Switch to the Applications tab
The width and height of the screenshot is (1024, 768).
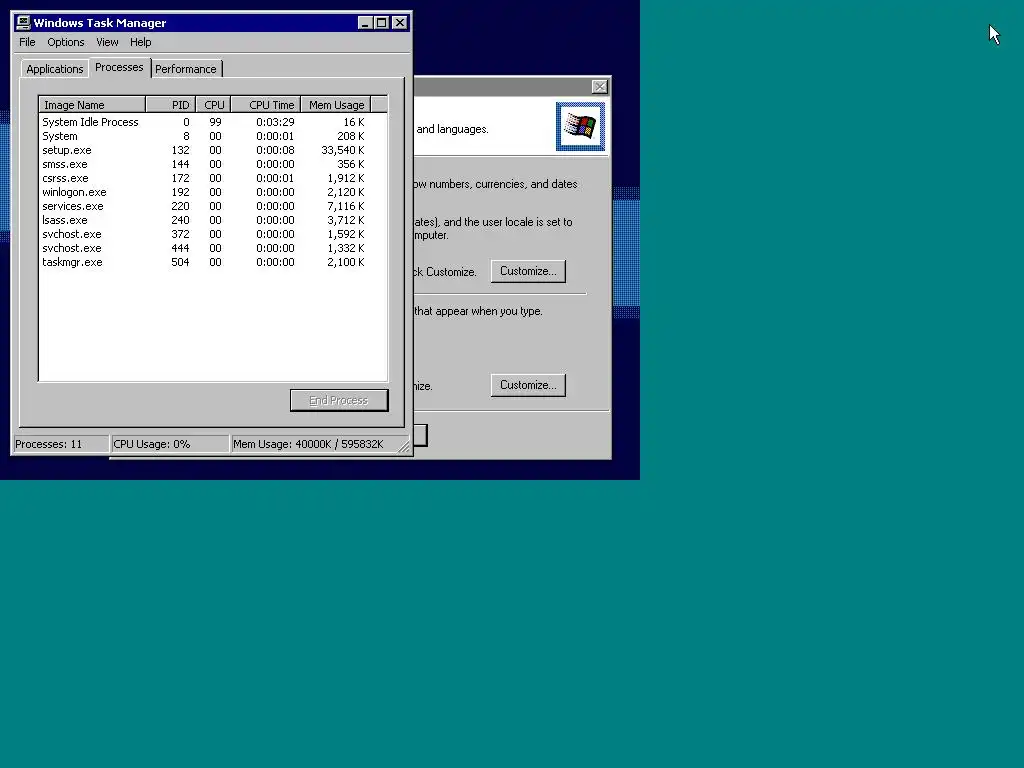point(55,69)
